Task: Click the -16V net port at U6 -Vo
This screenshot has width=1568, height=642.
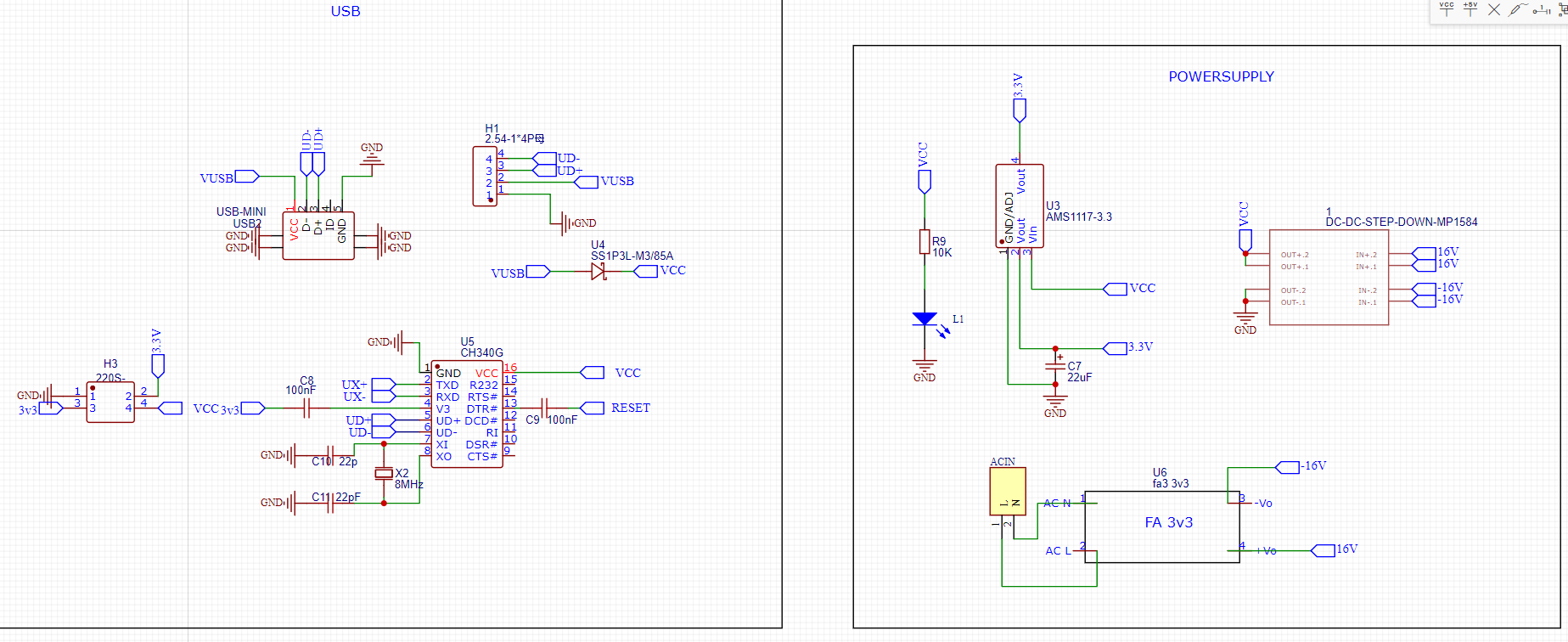Action: click(x=1301, y=466)
